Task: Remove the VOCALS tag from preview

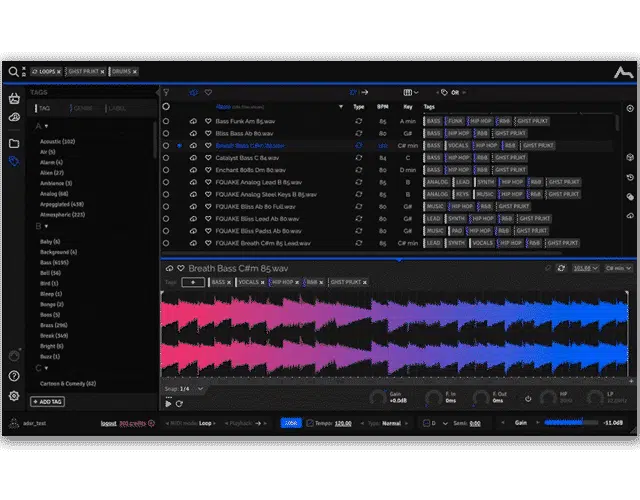Action: point(262,282)
